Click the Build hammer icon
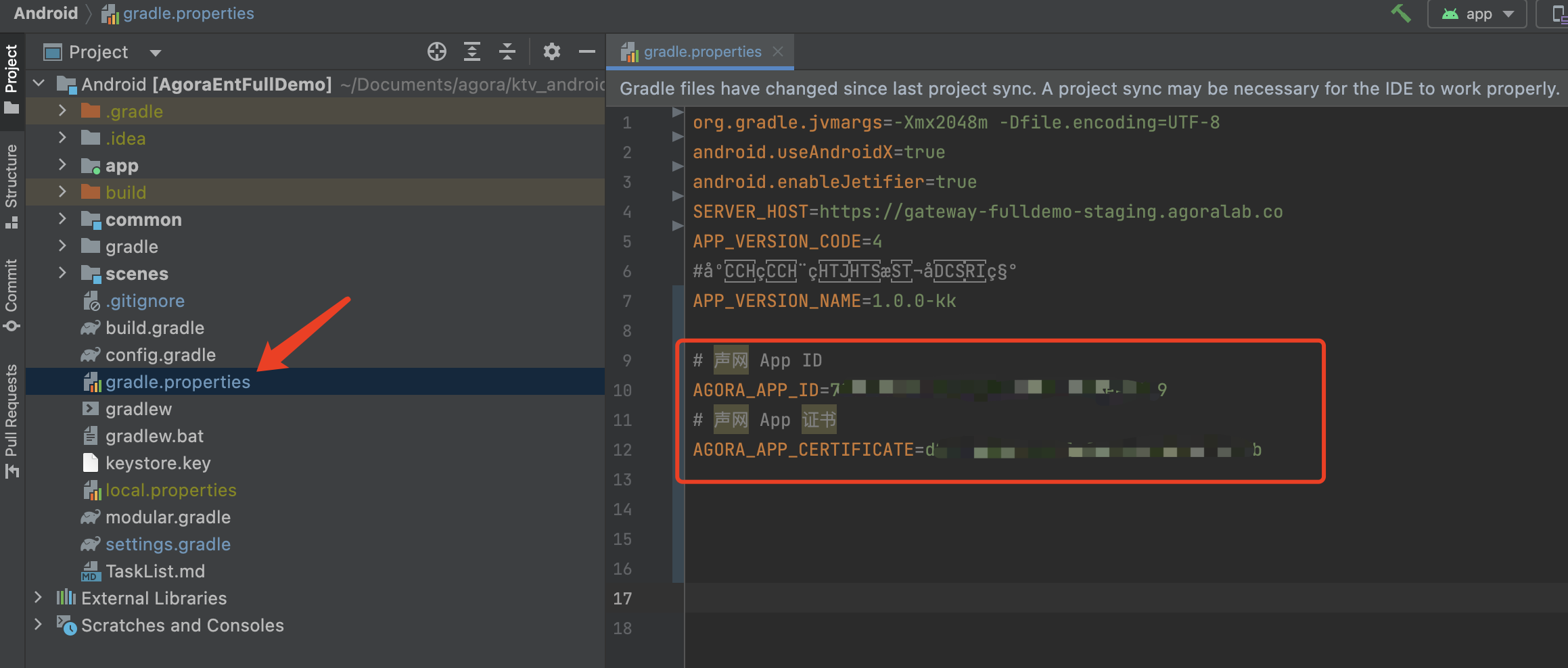Image resolution: width=1568 pixels, height=668 pixels. (x=1401, y=13)
